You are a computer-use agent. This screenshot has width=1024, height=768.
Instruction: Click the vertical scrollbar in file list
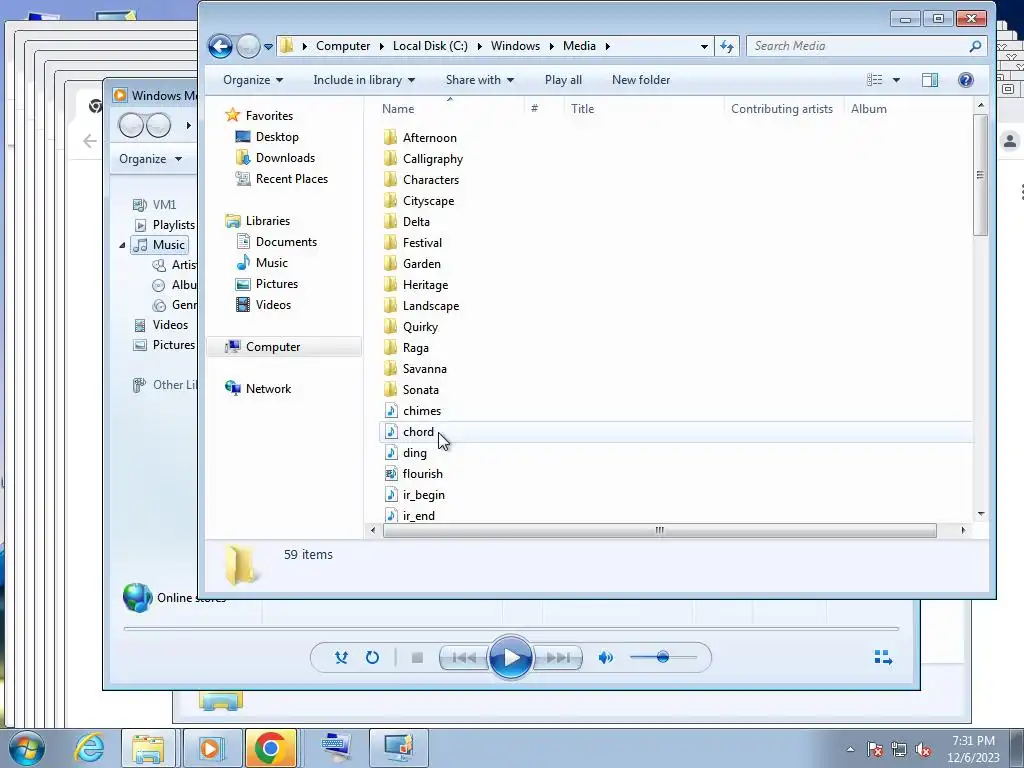pos(980,175)
